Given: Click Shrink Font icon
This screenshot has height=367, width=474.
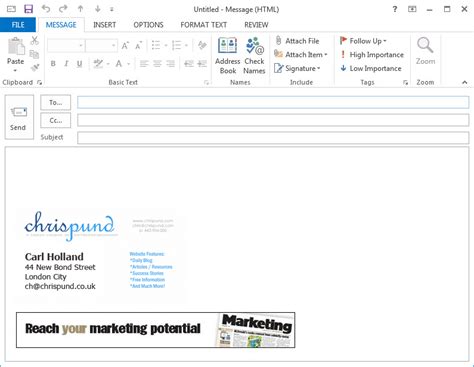Looking at the screenshot, I should coord(138,45).
